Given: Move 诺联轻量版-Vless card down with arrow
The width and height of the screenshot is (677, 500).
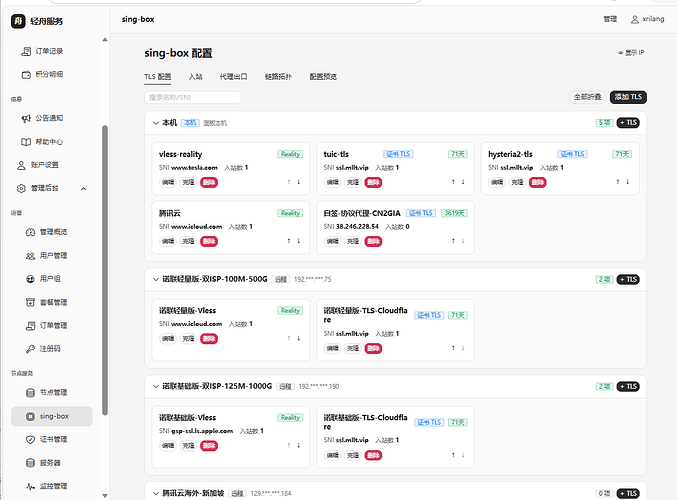Looking at the screenshot, I should tap(298, 338).
